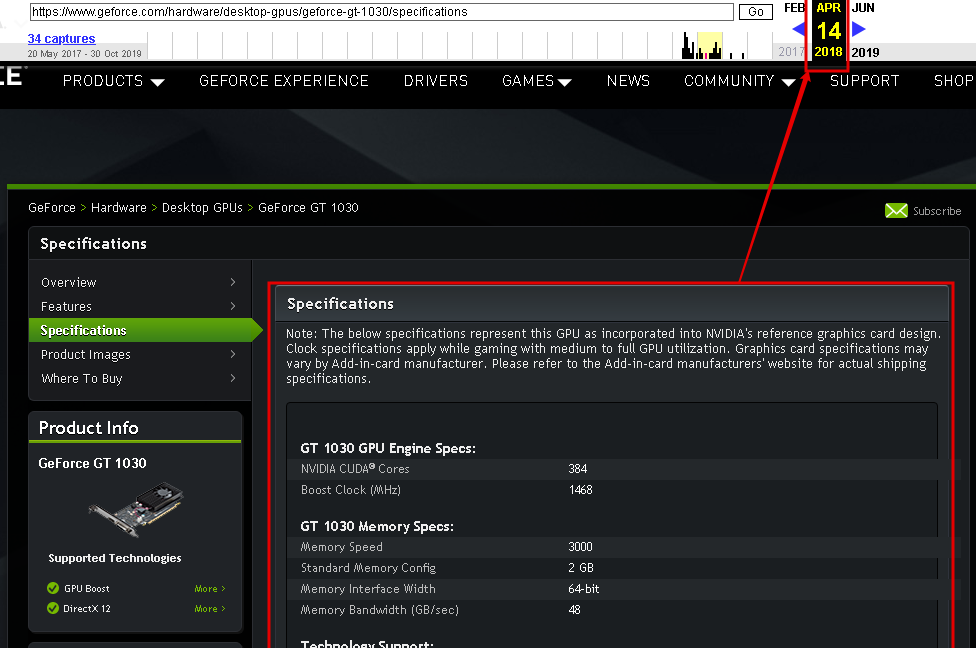Viewport: 976px width, 648px height.
Task: Select year 2019 in the capture timeline
Action: coord(865,53)
